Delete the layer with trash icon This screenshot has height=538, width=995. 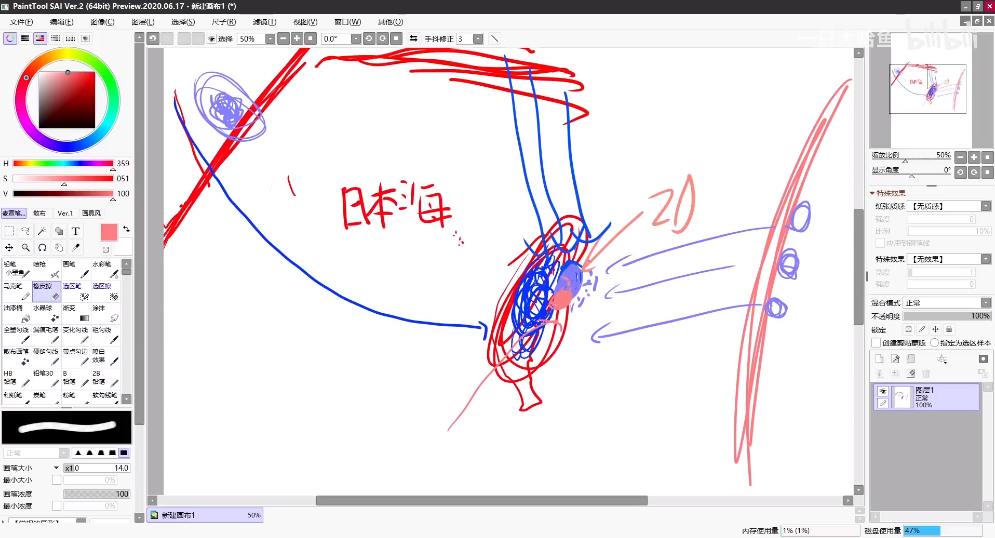(926, 373)
